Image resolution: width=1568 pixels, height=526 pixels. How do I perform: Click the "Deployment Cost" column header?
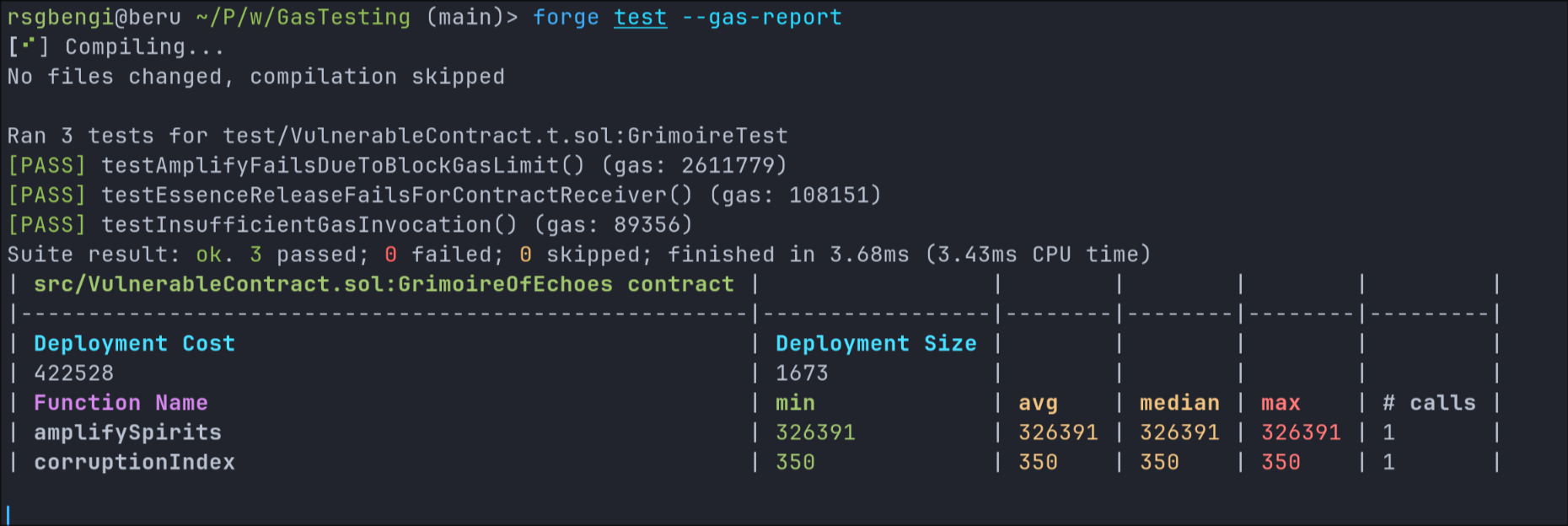point(134,344)
